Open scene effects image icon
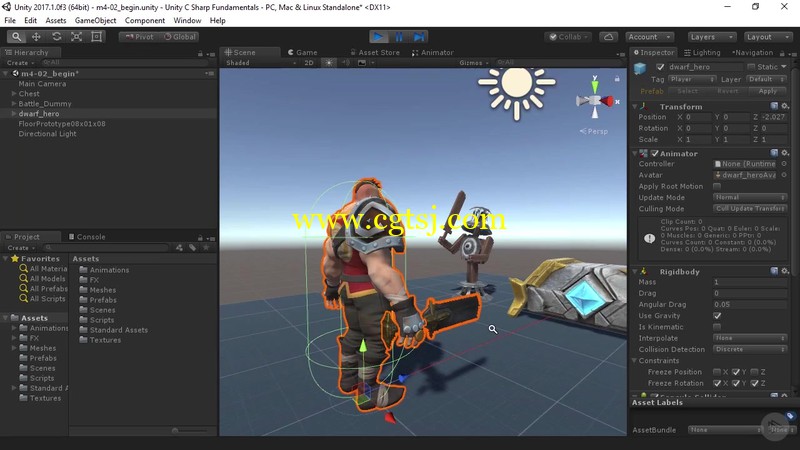The height and width of the screenshot is (450, 800). click(x=362, y=63)
